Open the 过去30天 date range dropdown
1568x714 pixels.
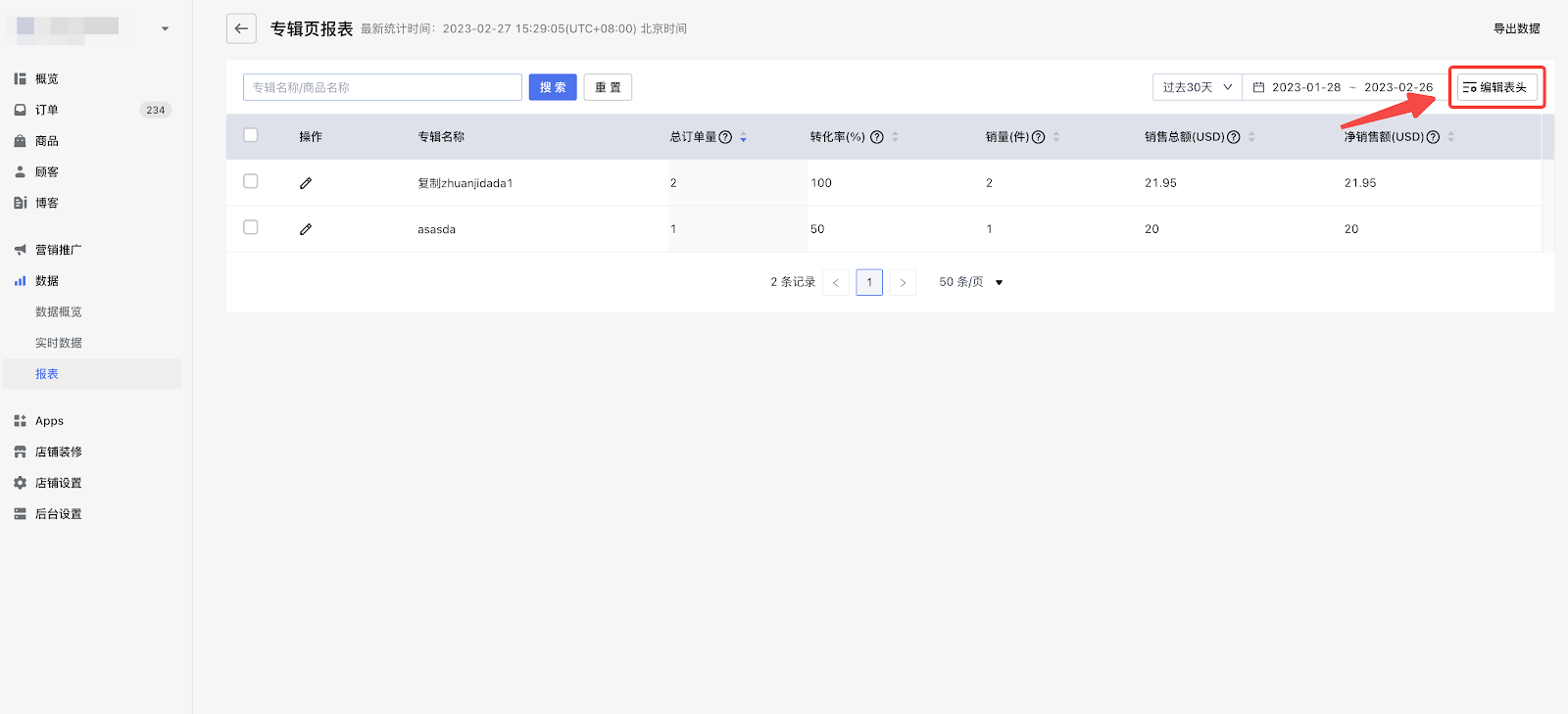(x=1197, y=87)
